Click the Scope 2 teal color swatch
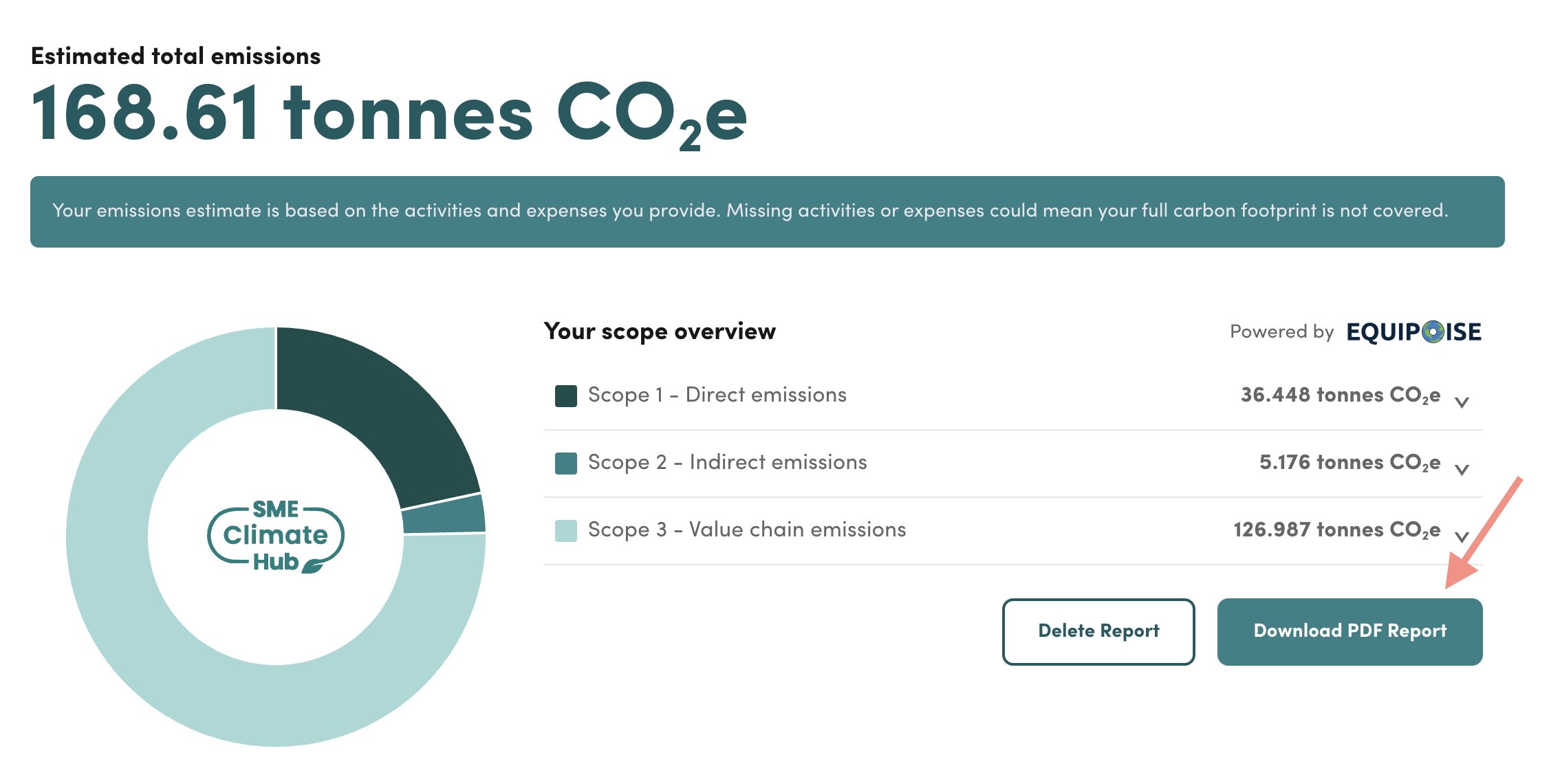Viewport: 1549px width, 784px height. pos(565,463)
